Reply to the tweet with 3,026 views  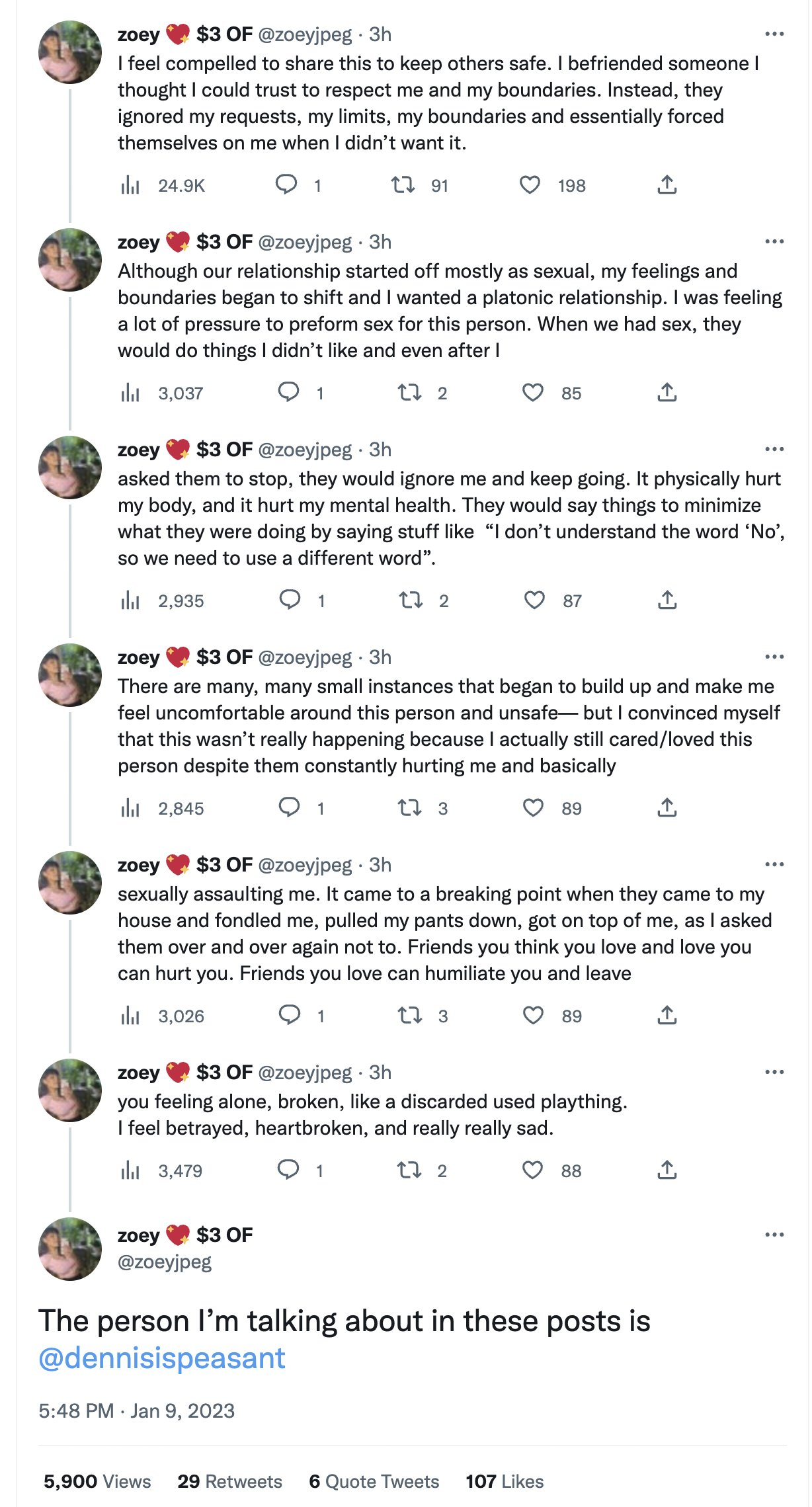(x=290, y=1015)
